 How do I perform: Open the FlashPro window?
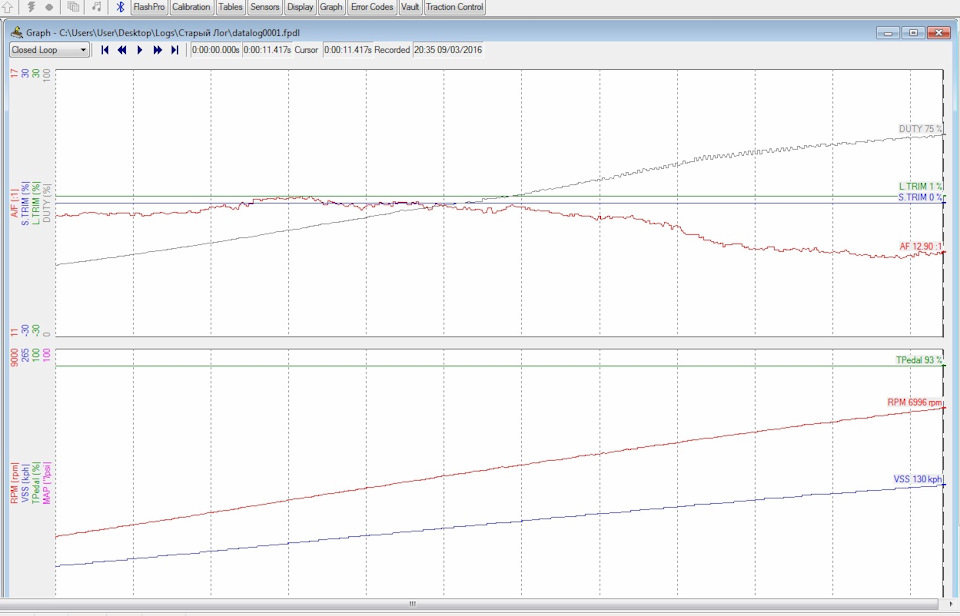click(x=149, y=7)
